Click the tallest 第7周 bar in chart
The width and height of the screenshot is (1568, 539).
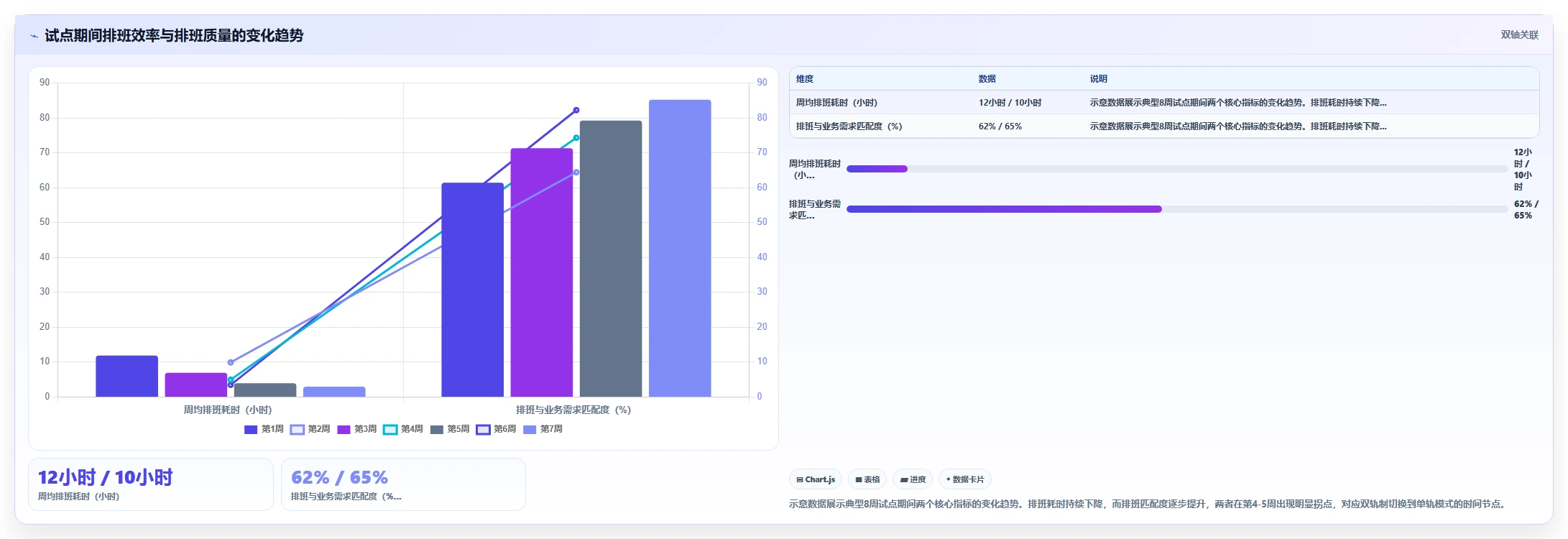click(680, 248)
